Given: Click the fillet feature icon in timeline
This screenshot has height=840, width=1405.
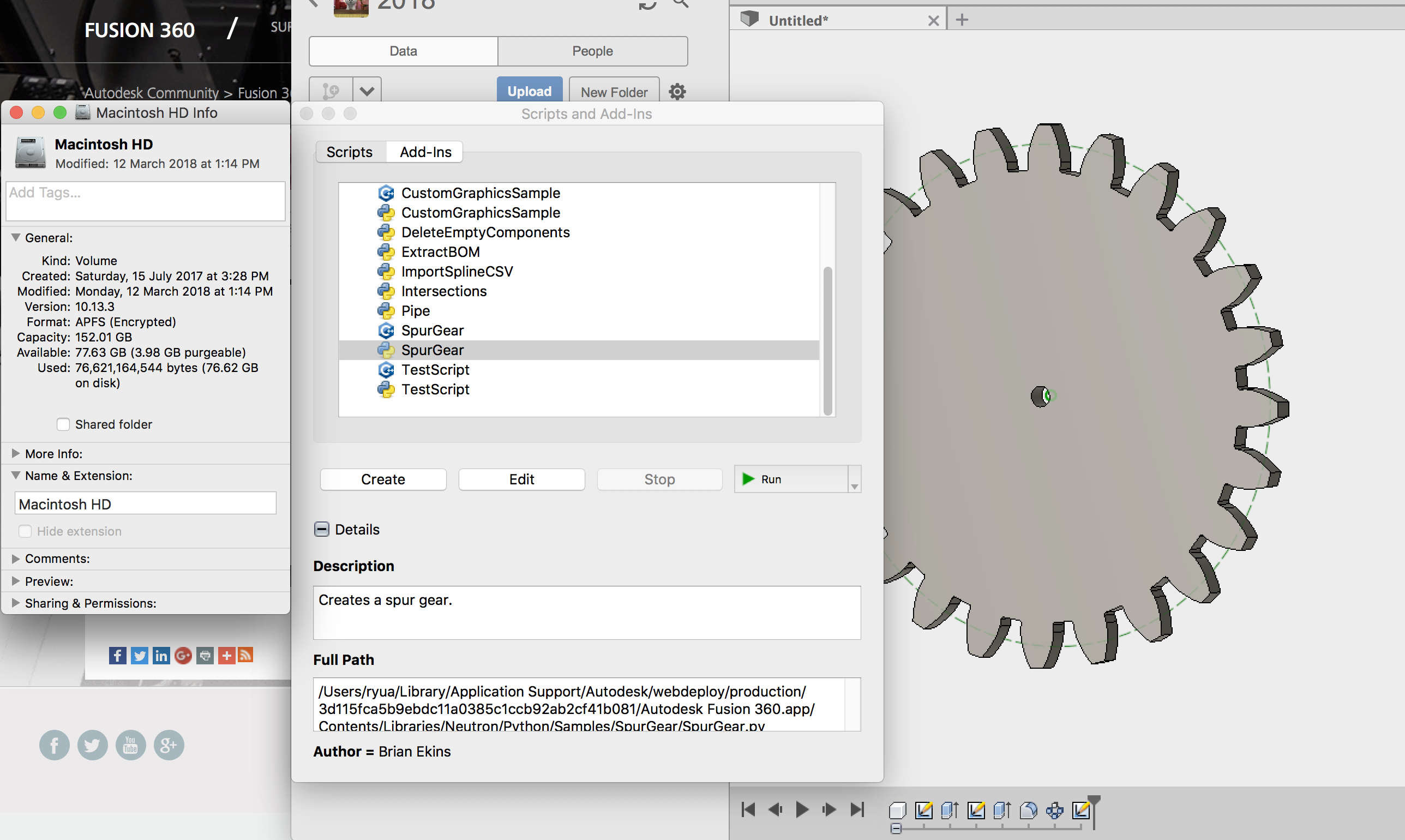Looking at the screenshot, I should [x=1029, y=811].
